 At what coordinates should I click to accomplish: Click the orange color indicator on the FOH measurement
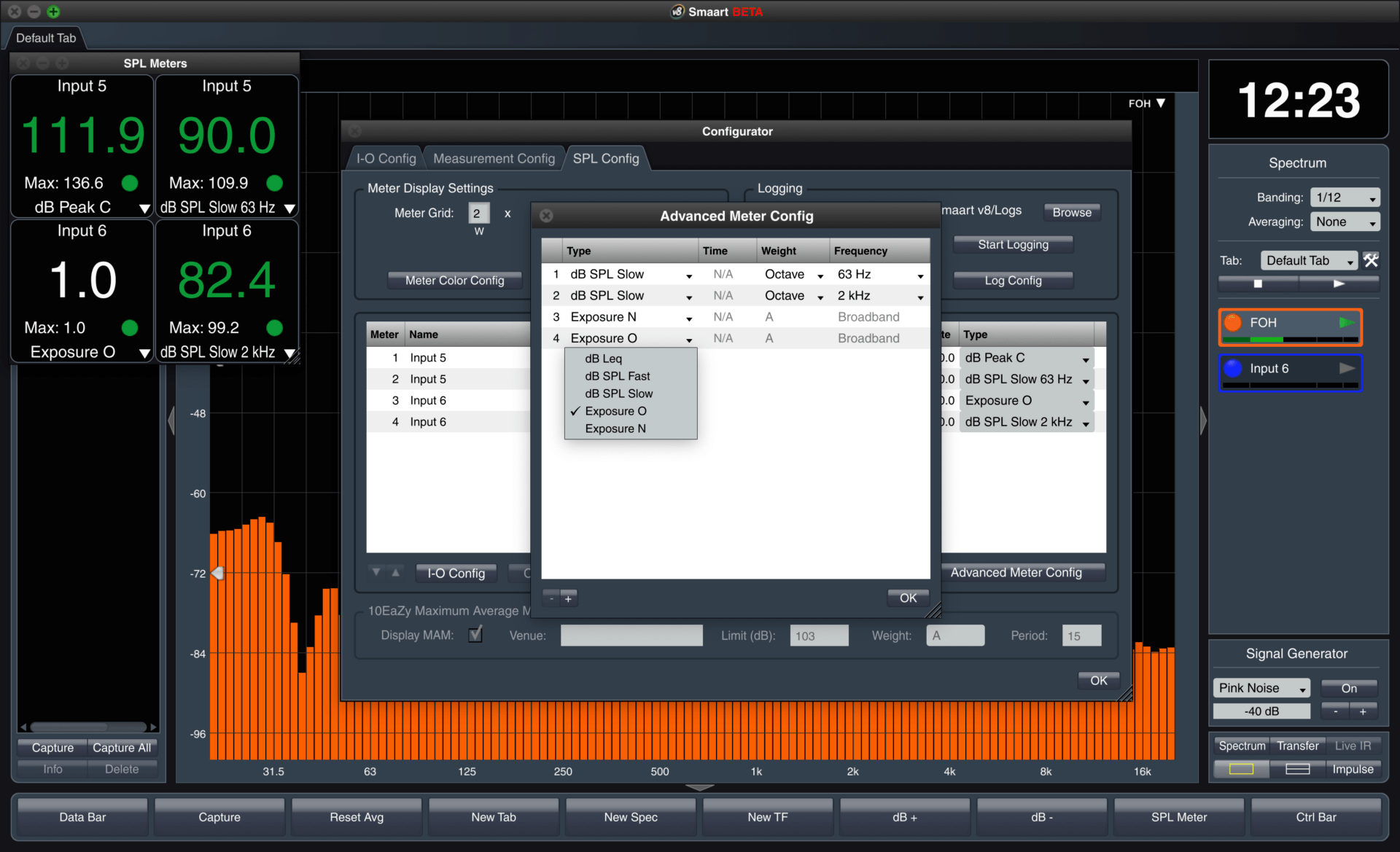pos(1233,321)
